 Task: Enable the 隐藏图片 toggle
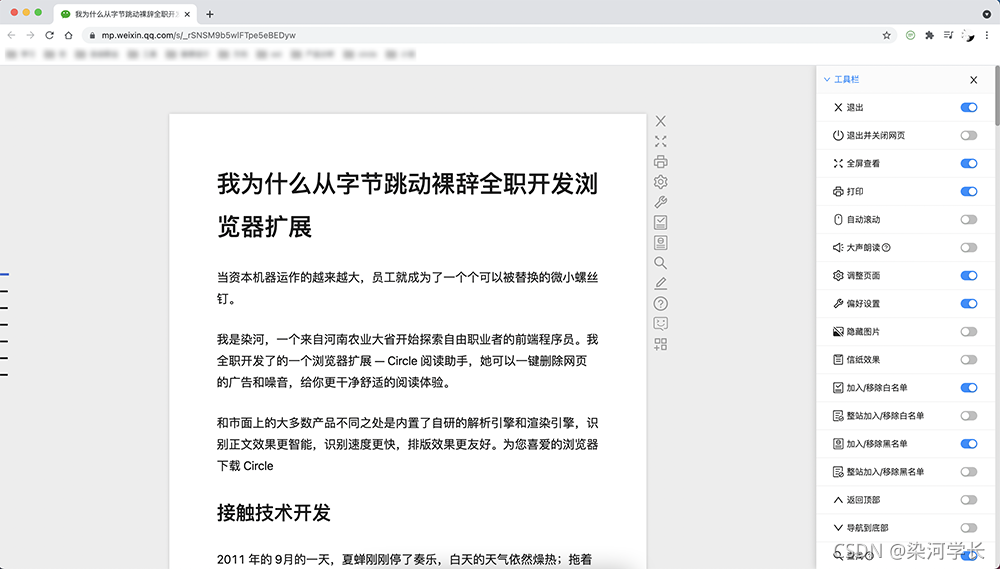[969, 332]
